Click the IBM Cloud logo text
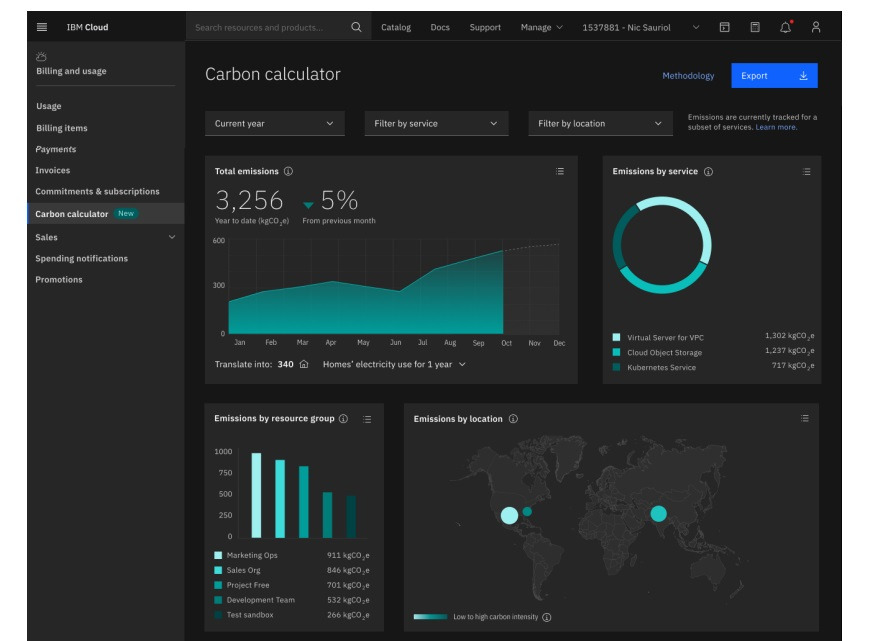Viewport: 871px width, 641px height. coord(87,27)
